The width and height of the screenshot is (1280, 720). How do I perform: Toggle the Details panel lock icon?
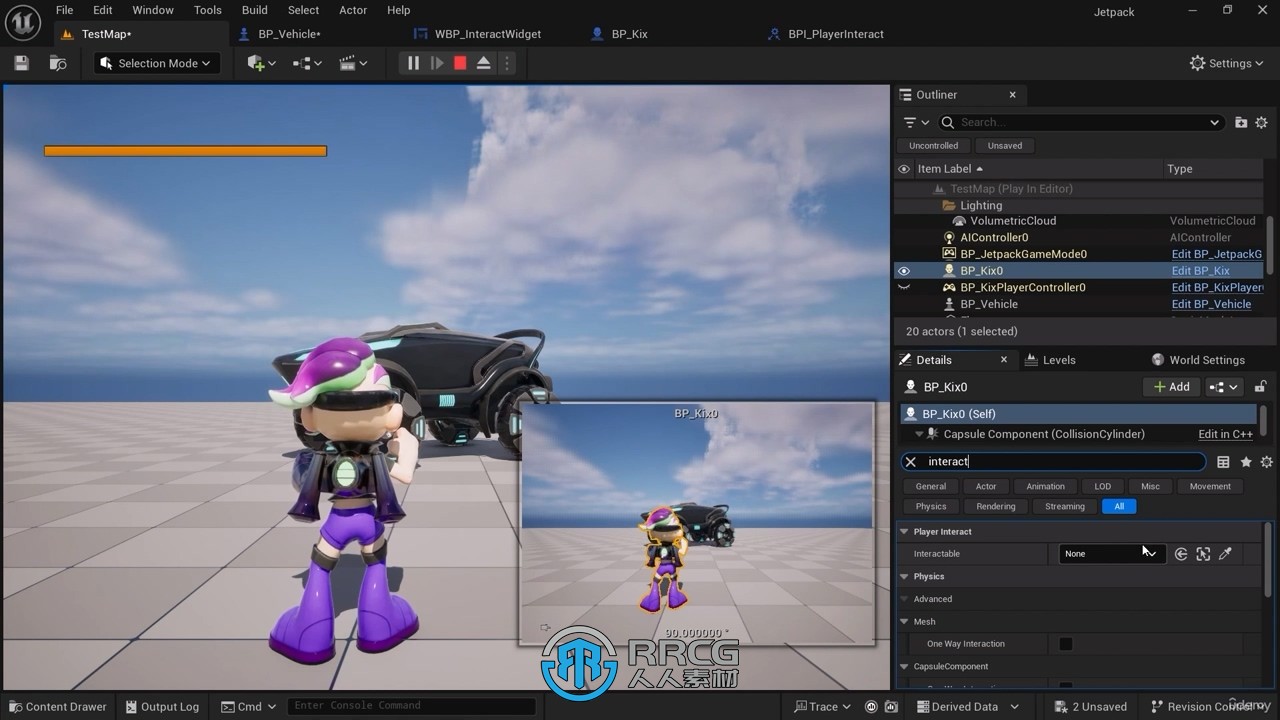1261,387
